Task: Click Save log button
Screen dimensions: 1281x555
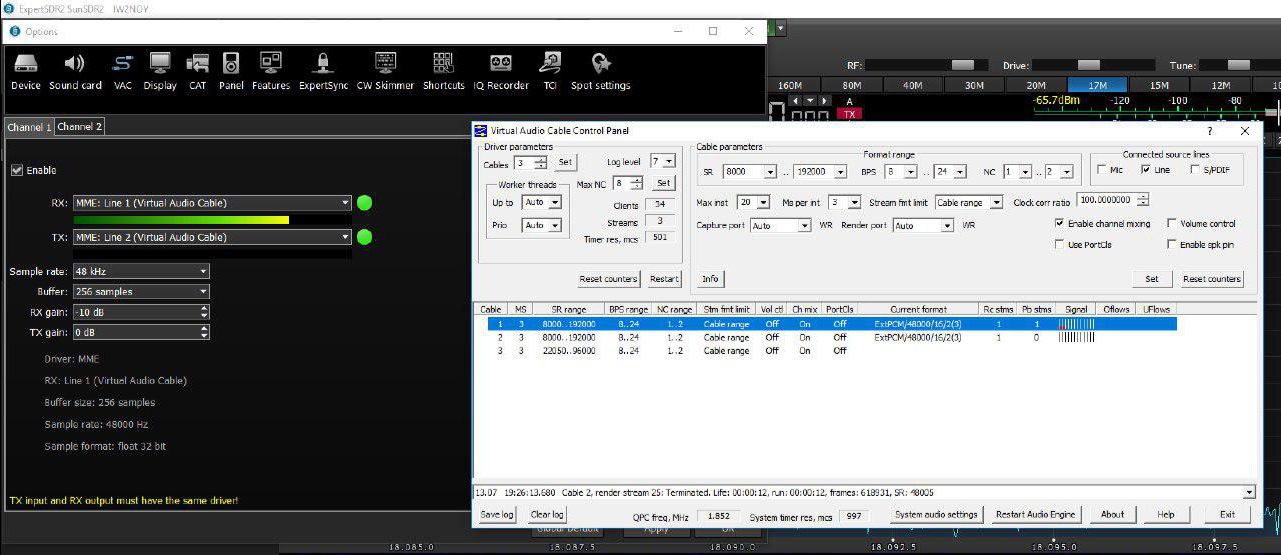Action: point(497,514)
